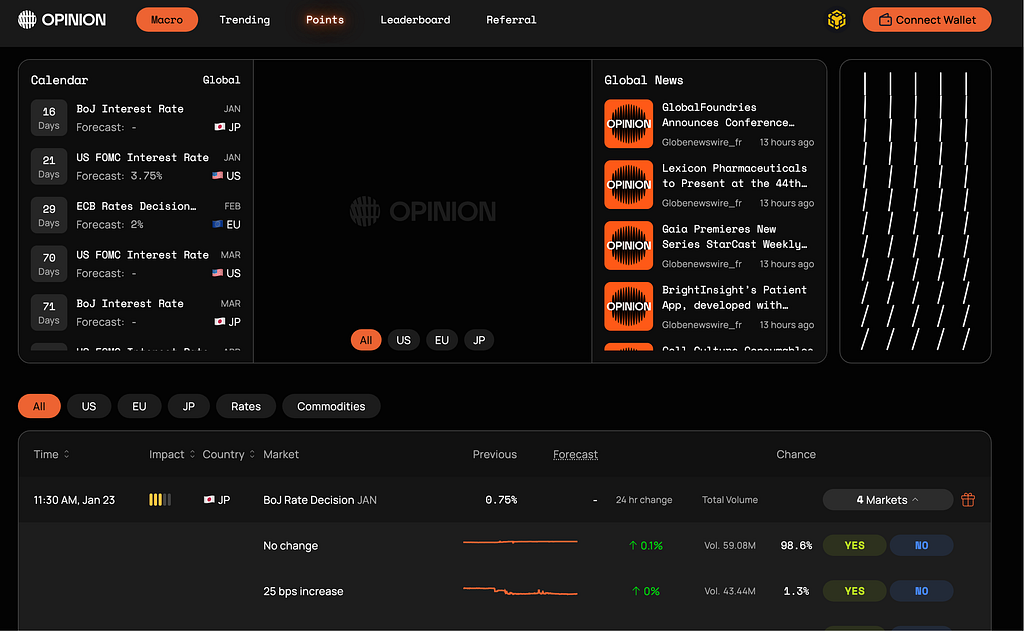Click BoJ Rate Decision JAN market name
Image resolution: width=1024 pixels, height=631 pixels.
pos(320,500)
